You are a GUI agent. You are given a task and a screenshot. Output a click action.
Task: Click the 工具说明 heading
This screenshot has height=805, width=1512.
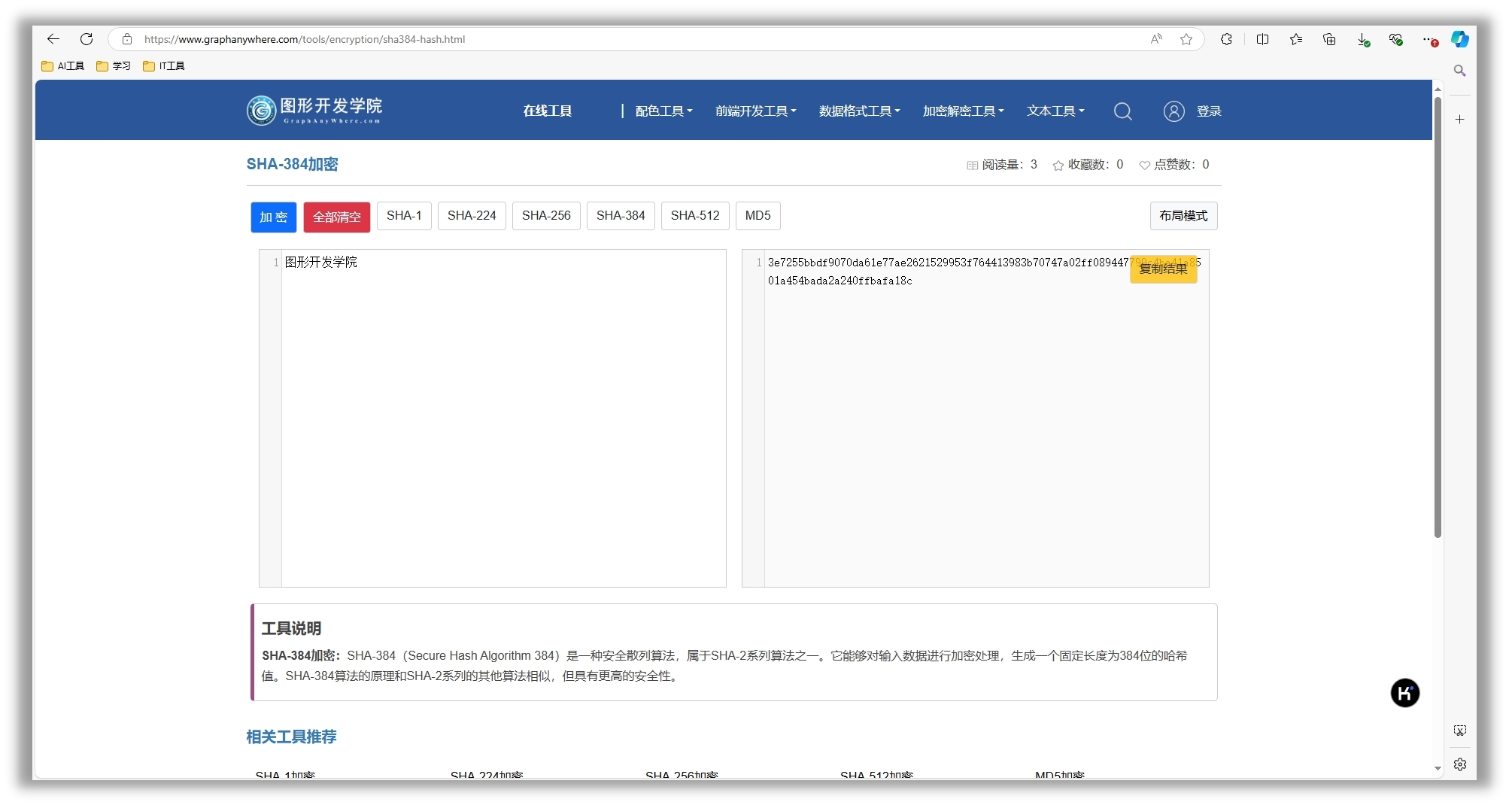tap(291, 628)
